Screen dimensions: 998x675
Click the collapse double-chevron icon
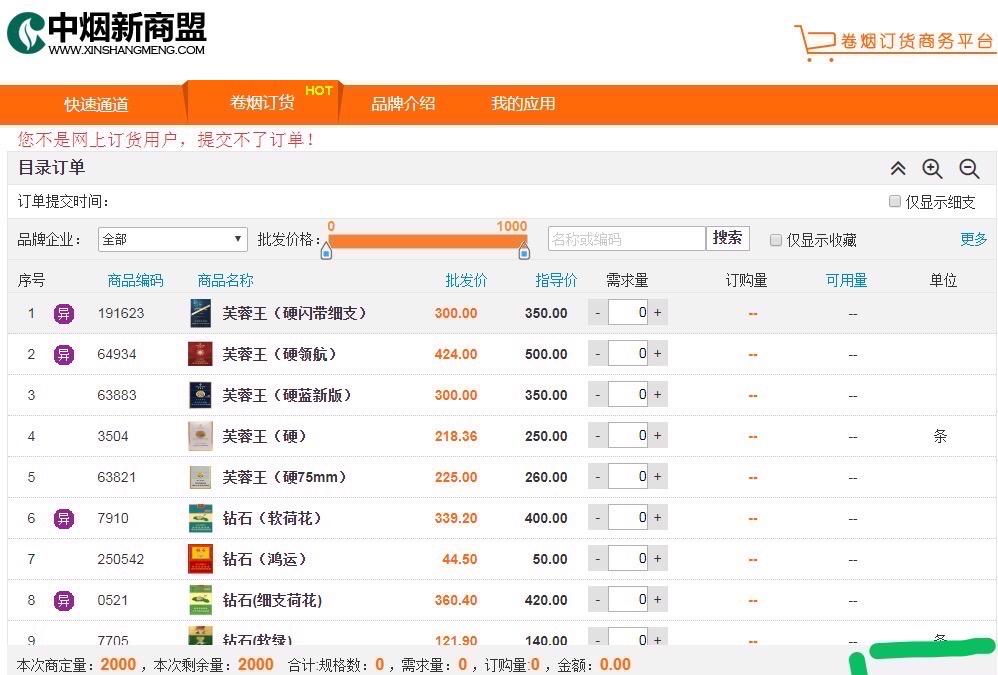(x=897, y=169)
